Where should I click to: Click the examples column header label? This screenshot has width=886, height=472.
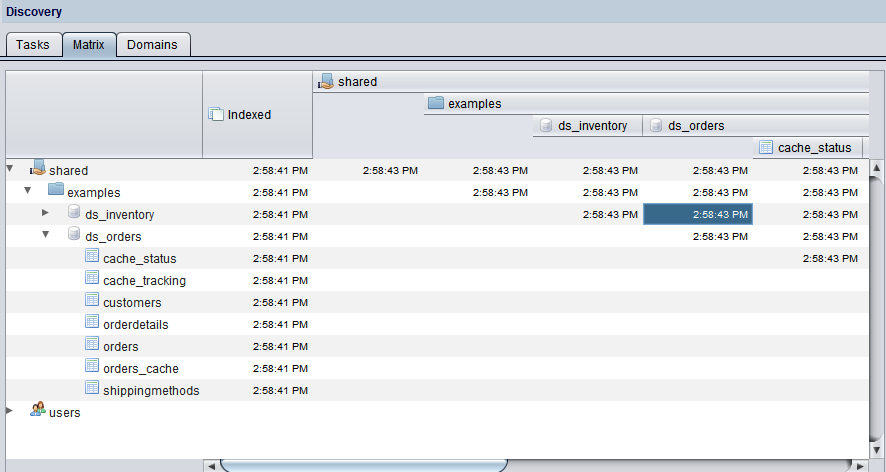pyautogui.click(x=475, y=104)
